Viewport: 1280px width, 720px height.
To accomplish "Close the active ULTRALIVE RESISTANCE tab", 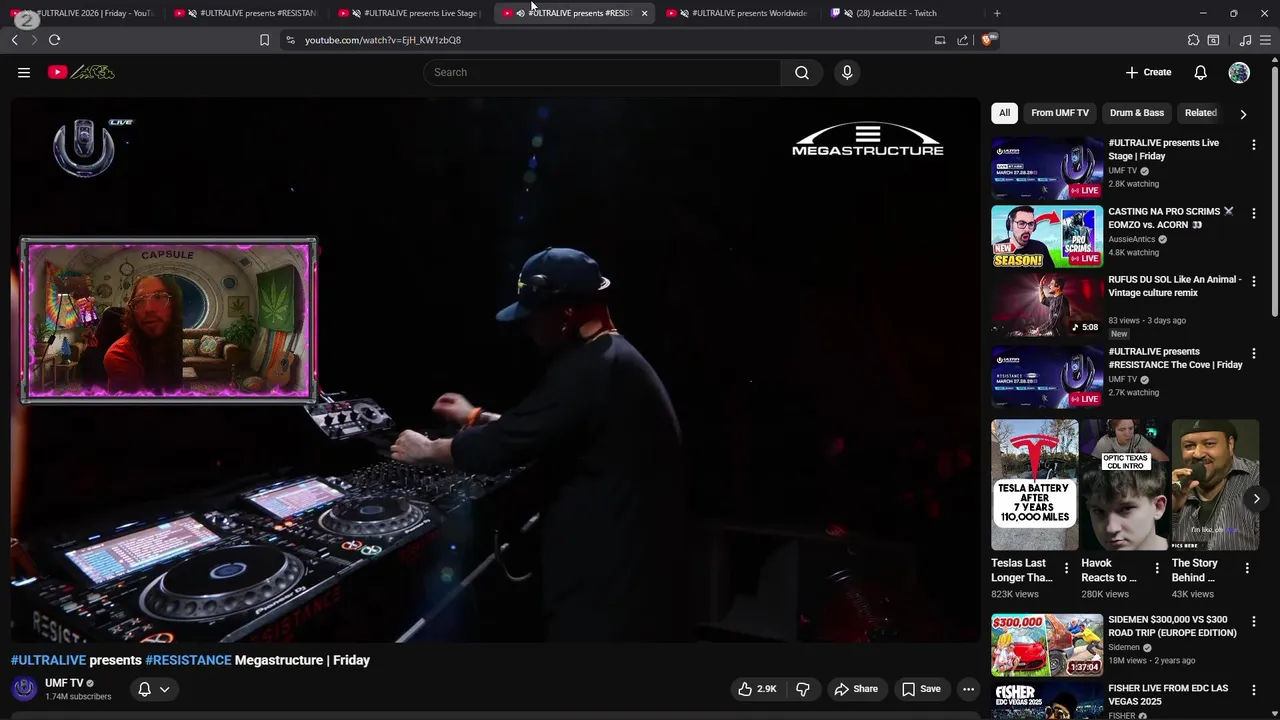I will tap(644, 13).
